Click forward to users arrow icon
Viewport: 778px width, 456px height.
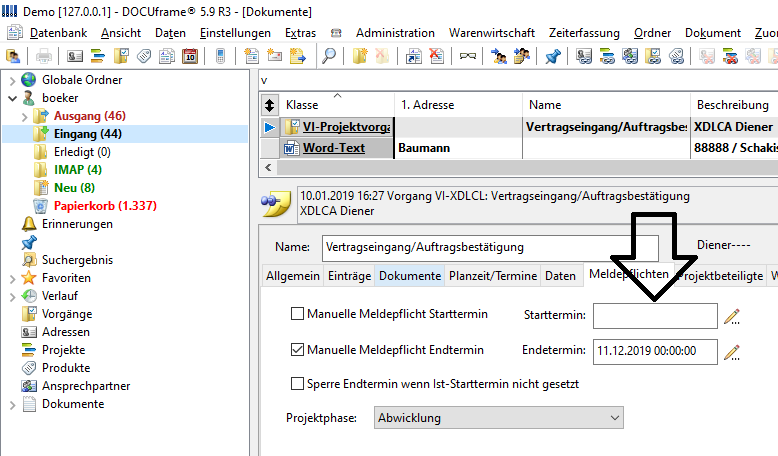(x=498, y=56)
